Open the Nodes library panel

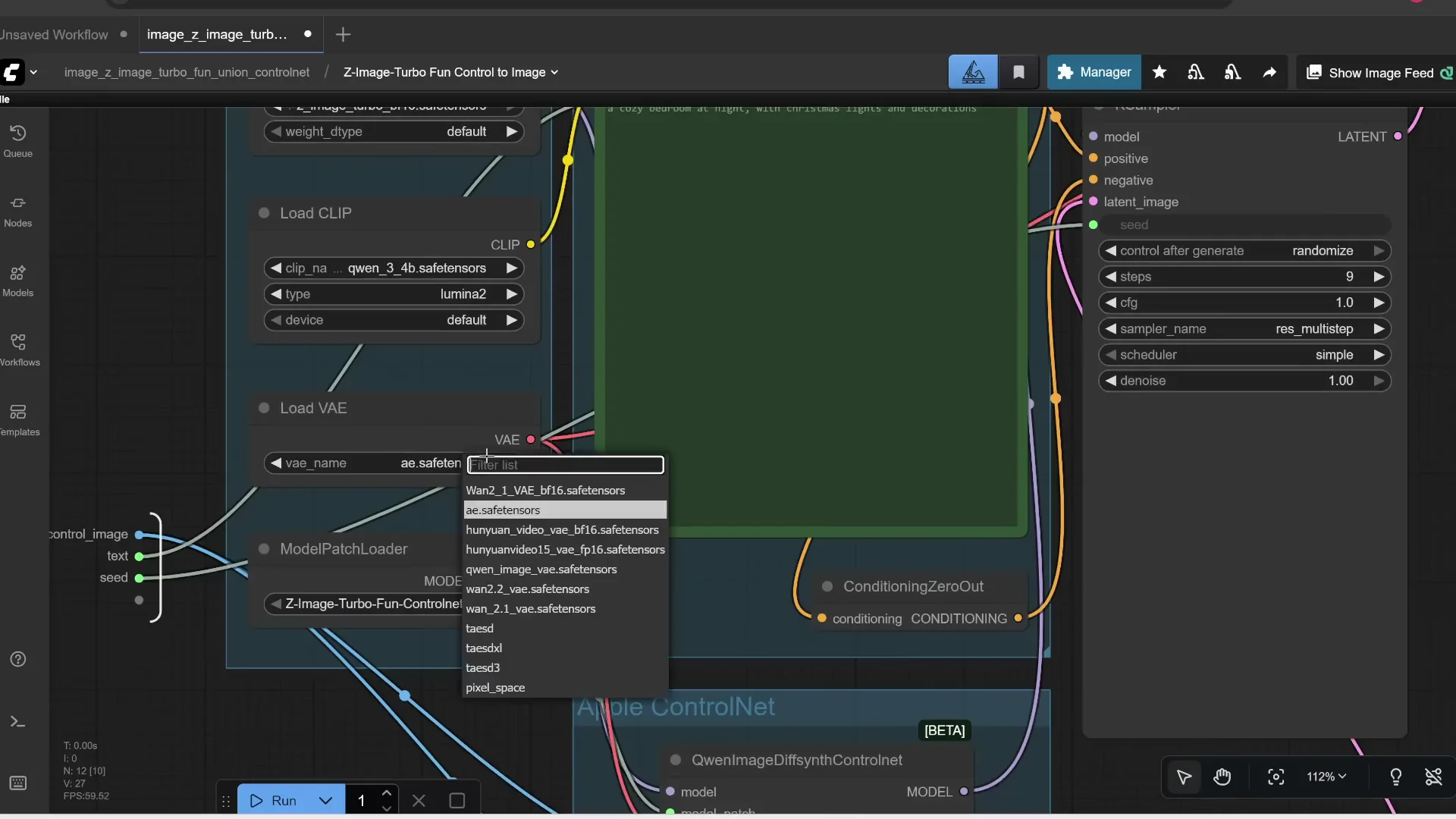pyautogui.click(x=18, y=210)
